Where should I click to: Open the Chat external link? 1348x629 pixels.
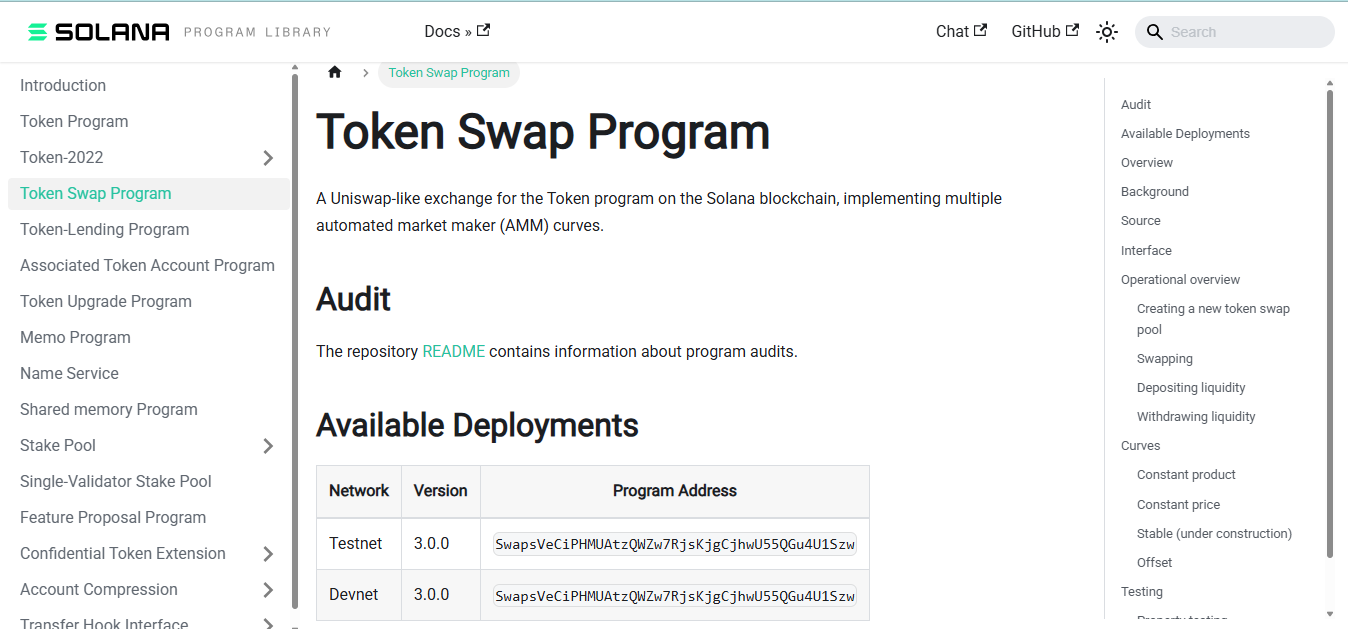[961, 31]
